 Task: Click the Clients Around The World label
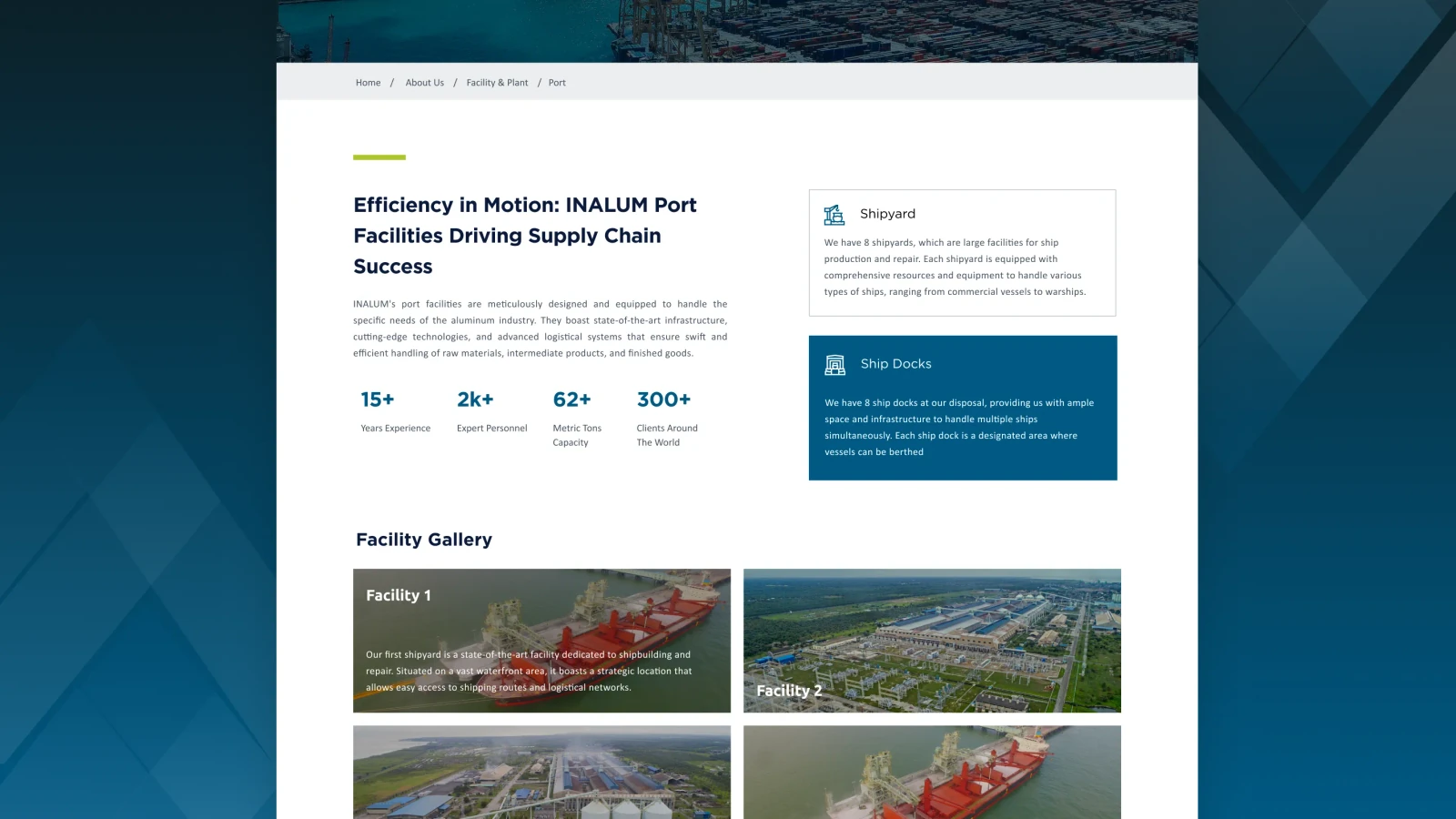(x=667, y=436)
